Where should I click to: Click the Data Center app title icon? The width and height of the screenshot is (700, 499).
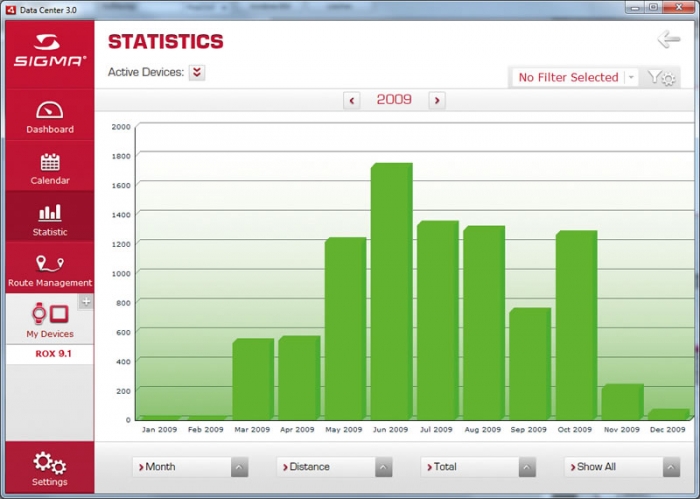(11, 9)
